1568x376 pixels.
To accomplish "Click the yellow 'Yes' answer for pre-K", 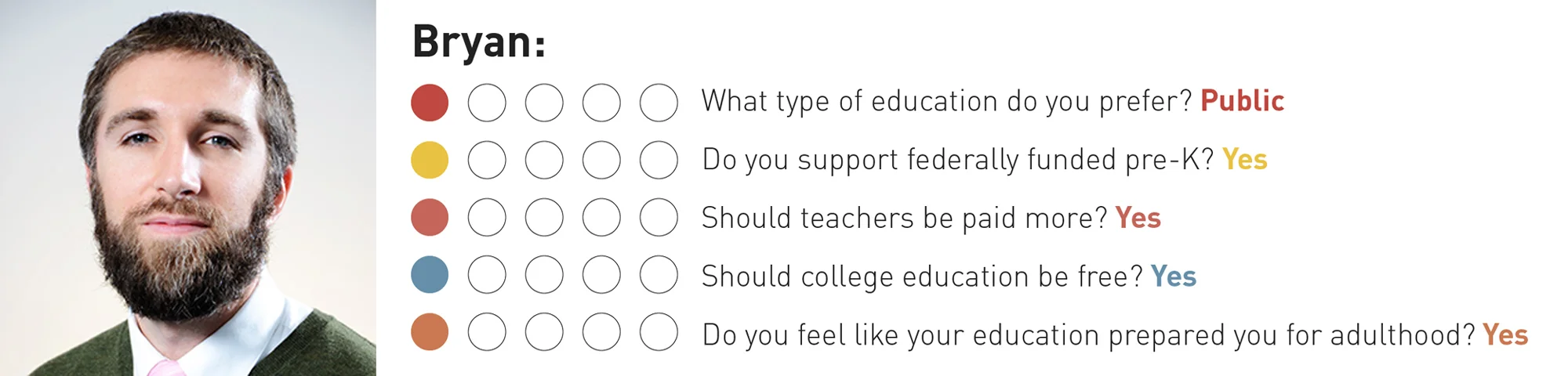I will (1244, 159).
